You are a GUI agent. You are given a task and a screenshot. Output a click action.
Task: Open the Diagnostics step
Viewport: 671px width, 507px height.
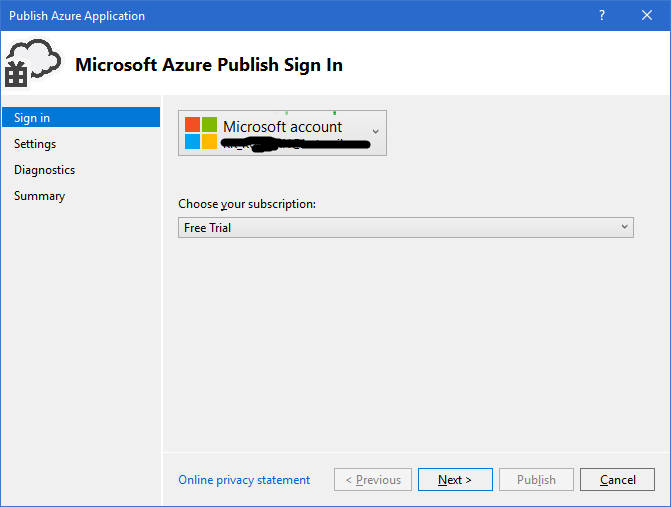pos(45,170)
